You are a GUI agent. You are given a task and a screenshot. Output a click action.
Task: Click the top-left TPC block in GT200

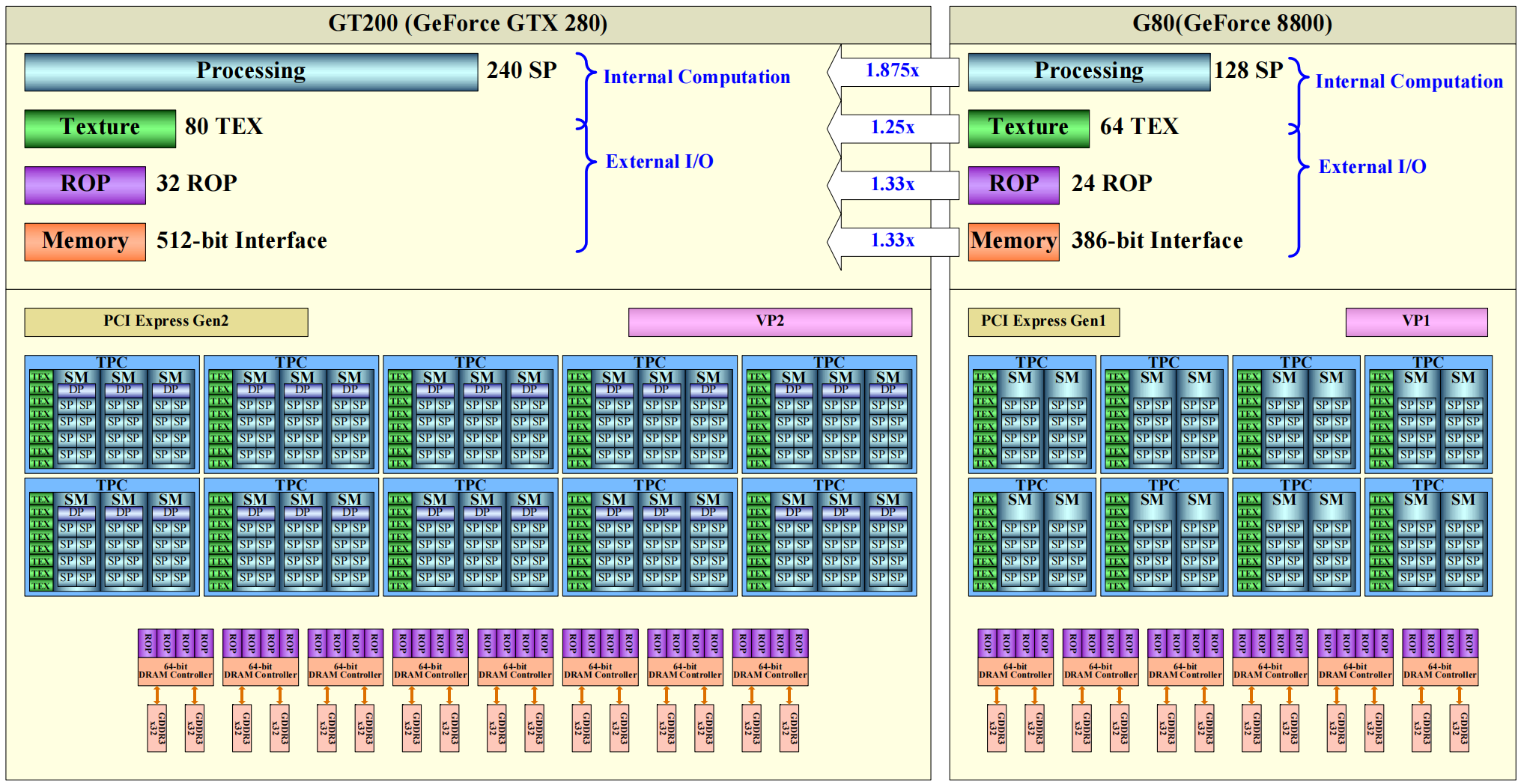click(112, 414)
